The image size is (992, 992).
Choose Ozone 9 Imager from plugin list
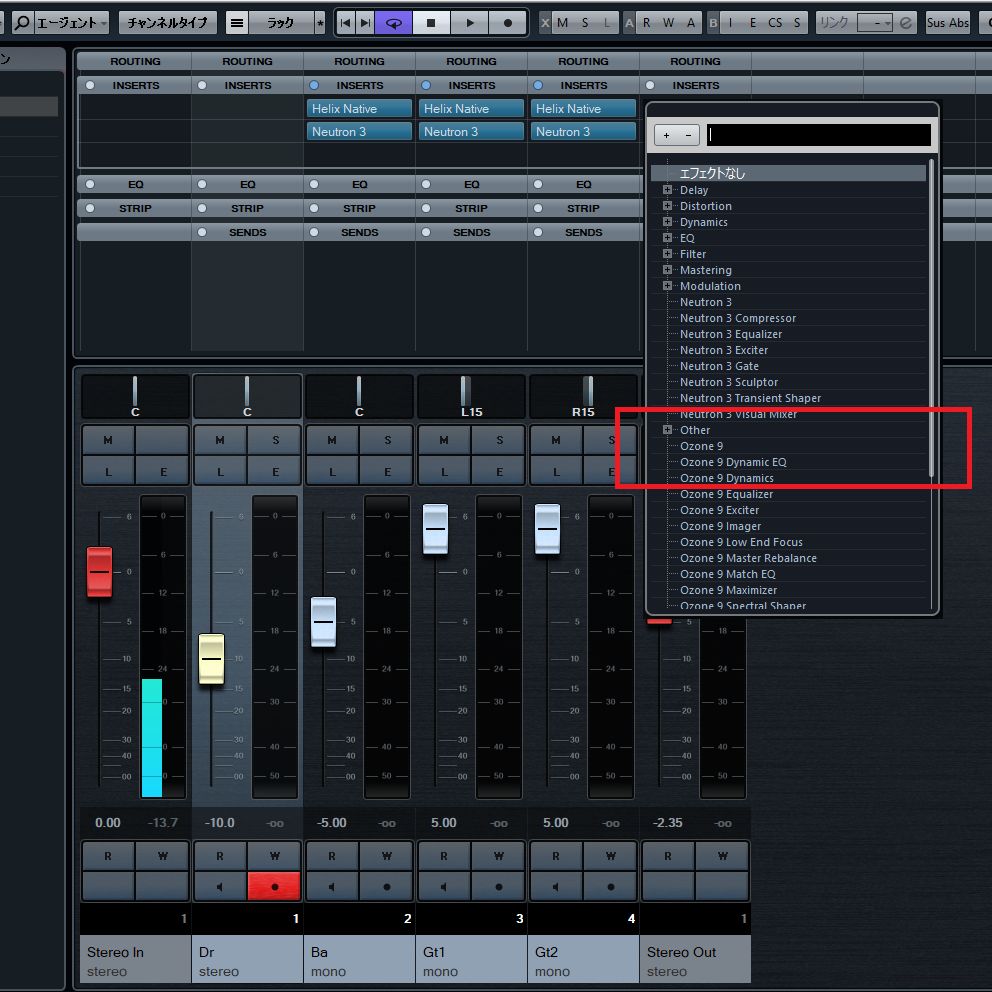tap(720, 526)
